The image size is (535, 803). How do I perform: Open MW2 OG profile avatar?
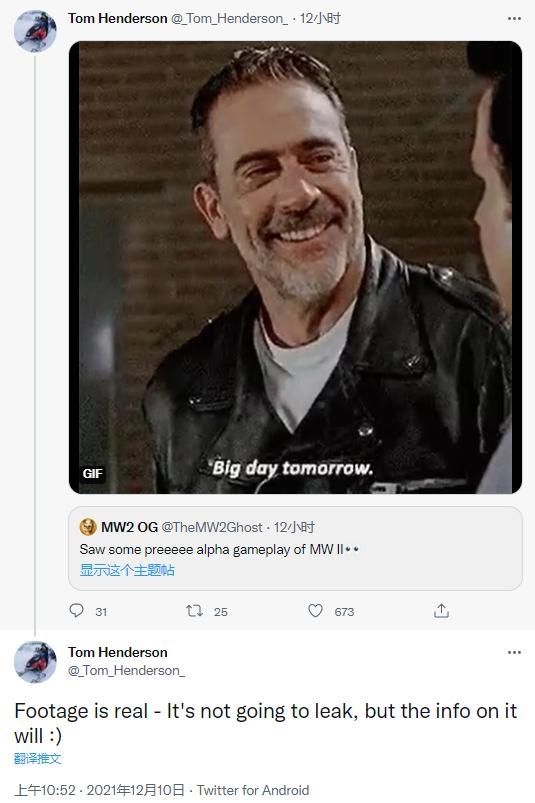(x=88, y=526)
